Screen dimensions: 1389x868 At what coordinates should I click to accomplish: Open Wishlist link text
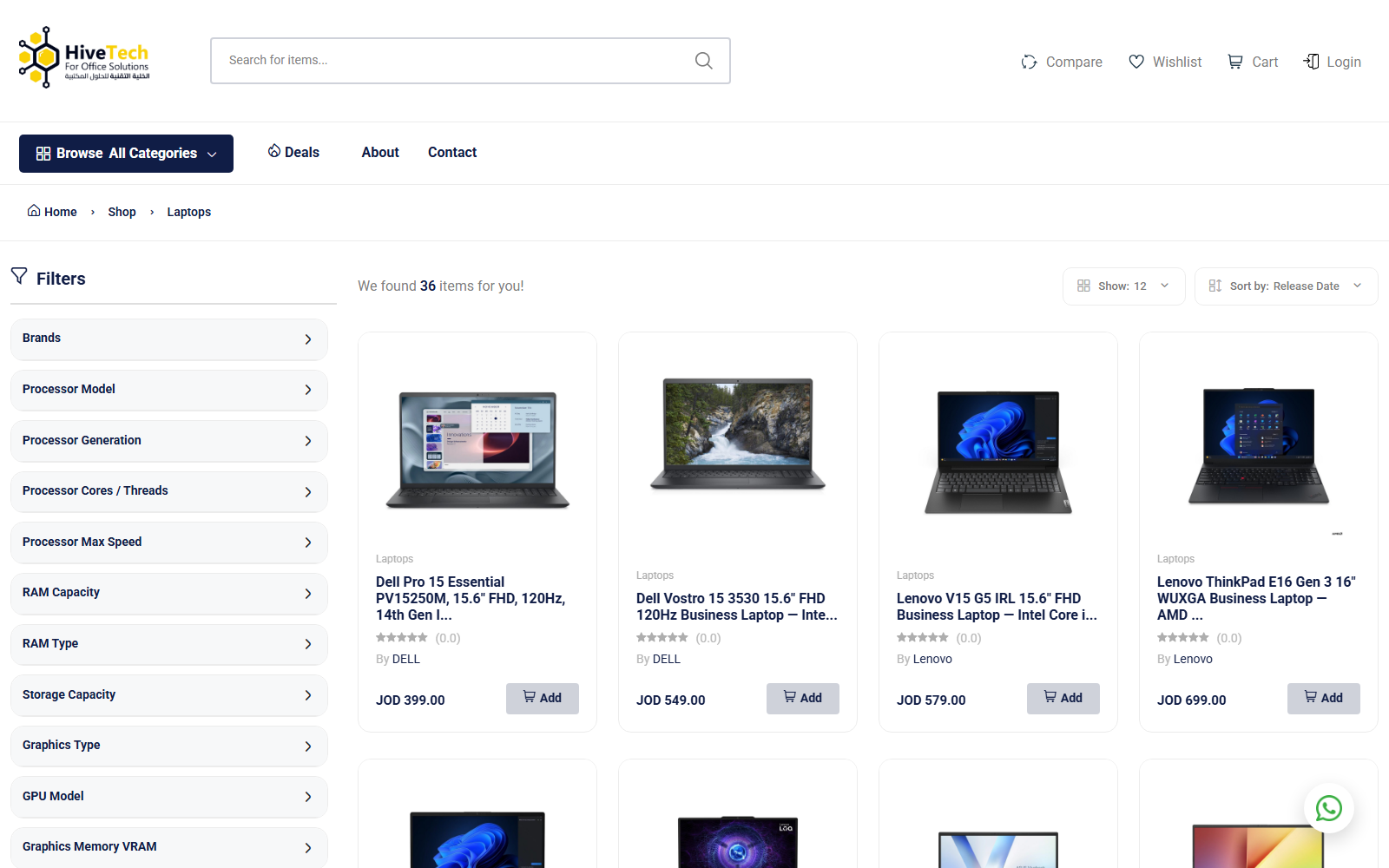[x=1177, y=62]
